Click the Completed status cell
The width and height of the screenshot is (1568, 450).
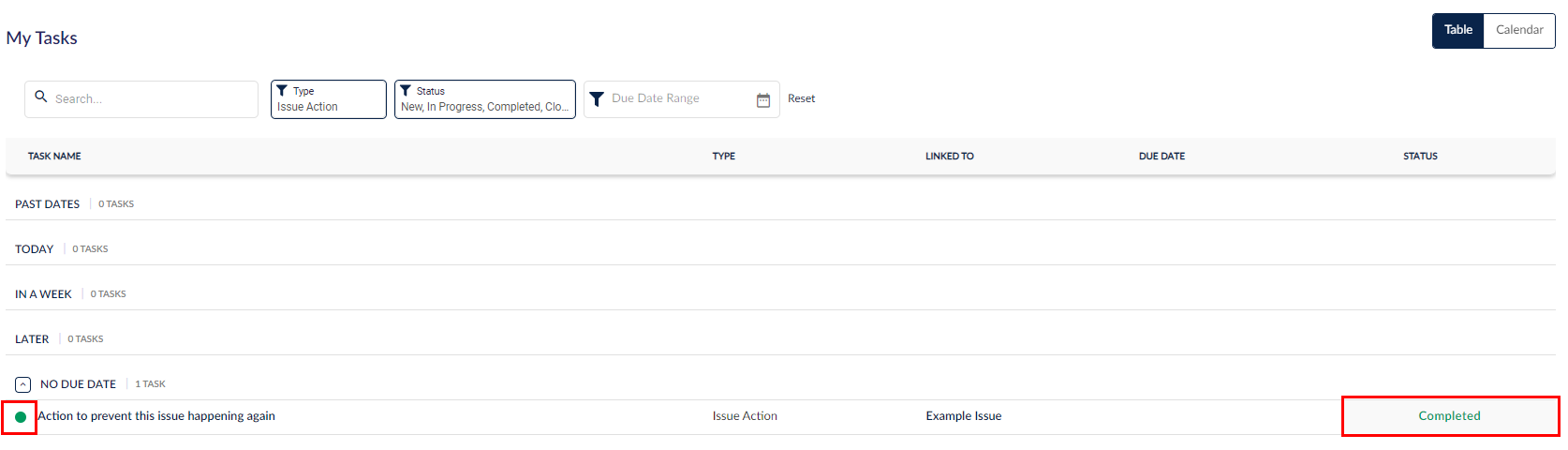(x=1450, y=416)
